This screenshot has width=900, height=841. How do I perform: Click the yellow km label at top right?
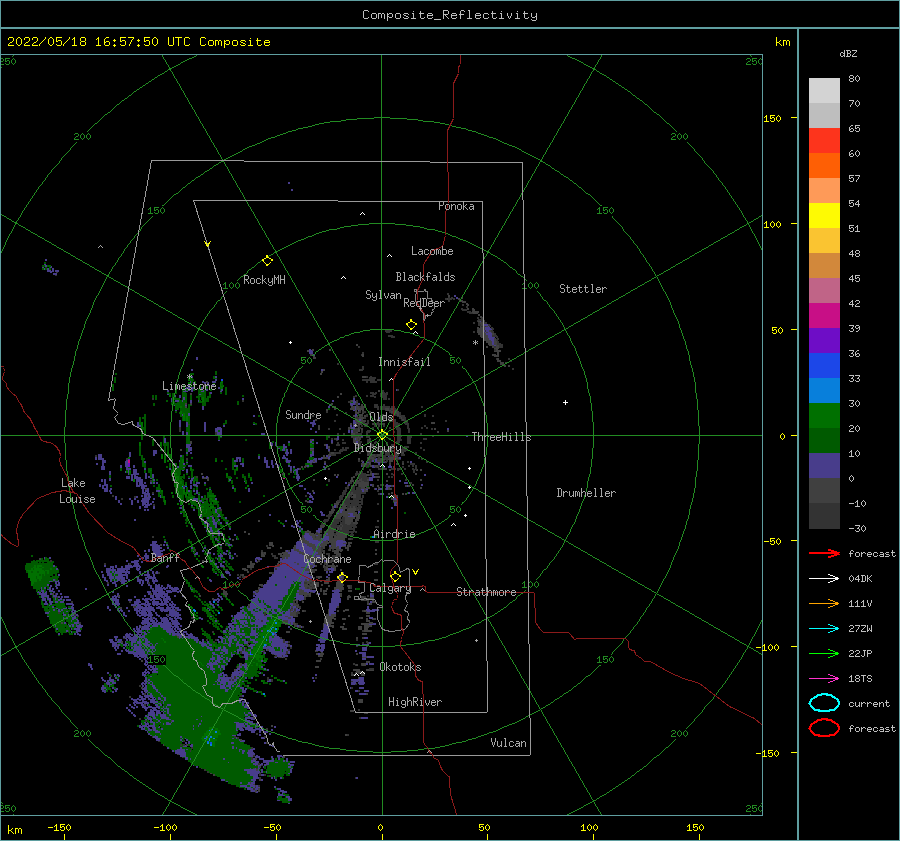[x=782, y=42]
